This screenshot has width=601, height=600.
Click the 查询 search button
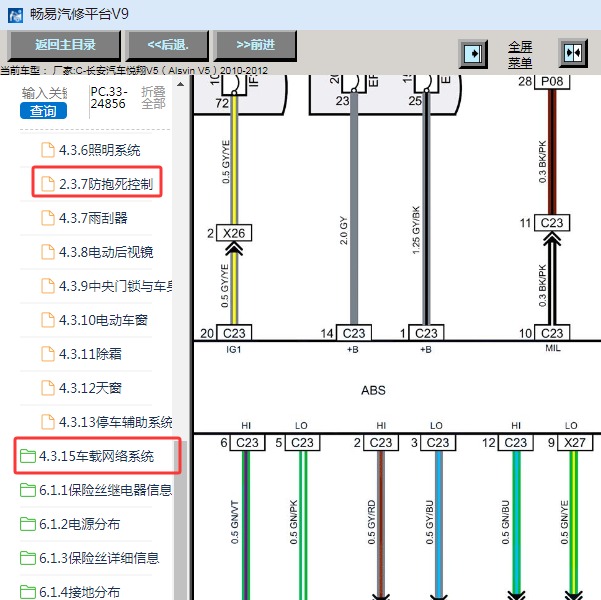(43, 111)
